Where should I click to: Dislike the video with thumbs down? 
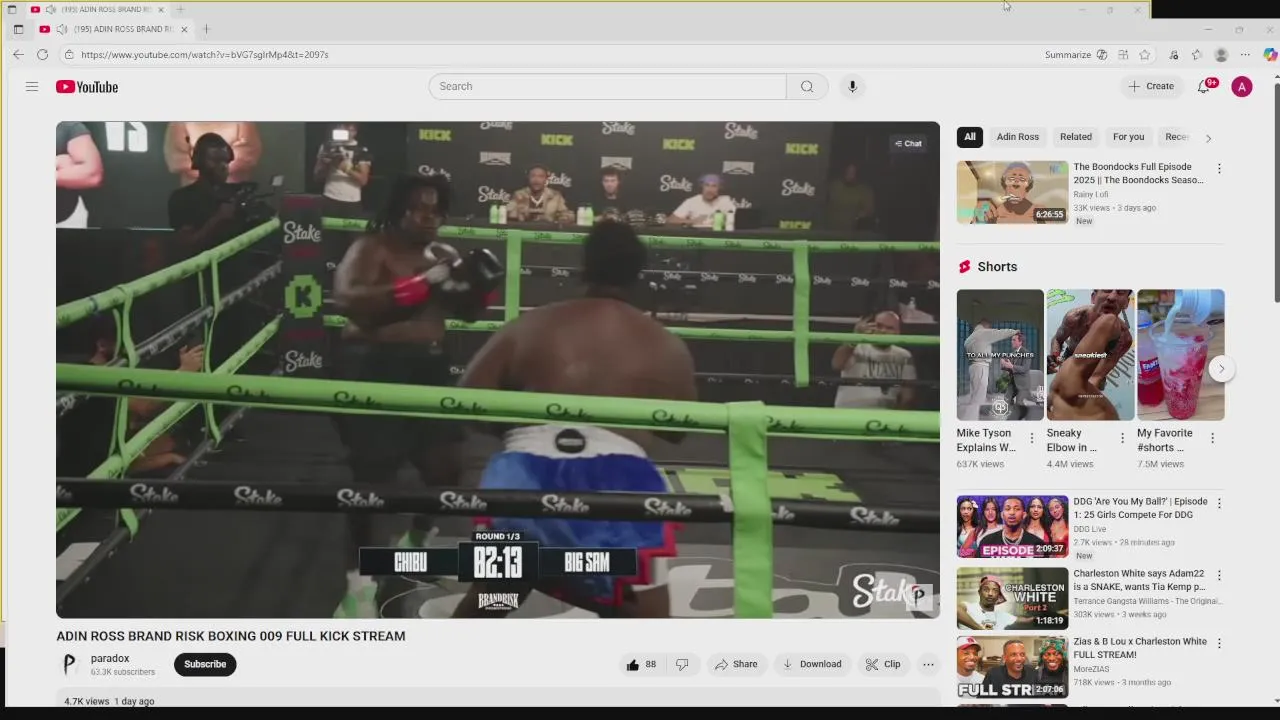tap(682, 664)
